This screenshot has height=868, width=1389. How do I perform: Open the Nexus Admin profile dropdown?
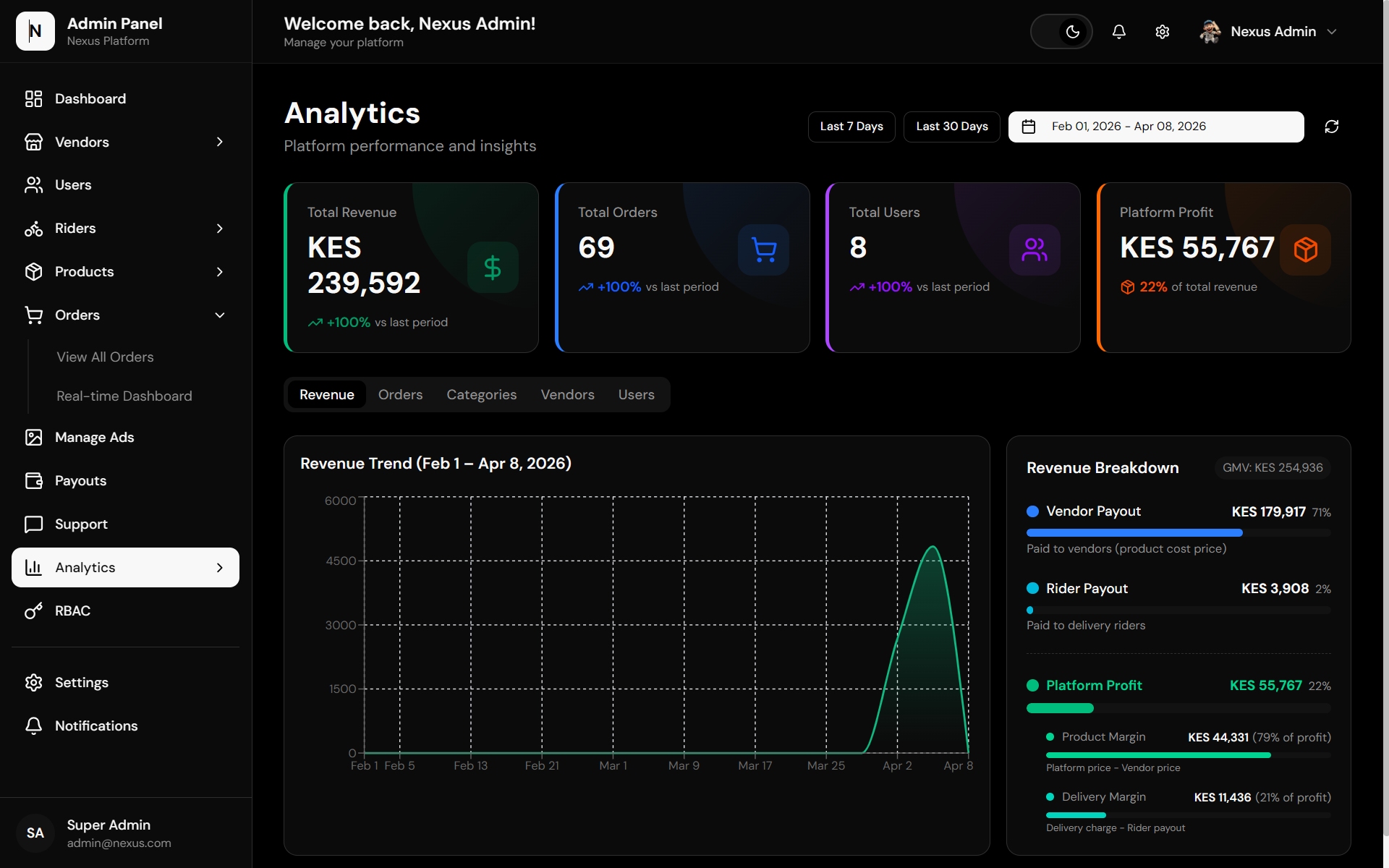click(x=1267, y=32)
